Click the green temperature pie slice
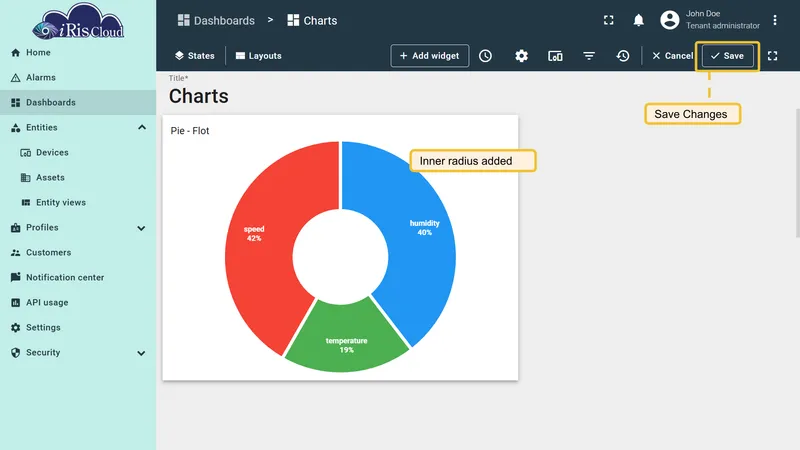Screen dimensions: 800x450 point(346,337)
